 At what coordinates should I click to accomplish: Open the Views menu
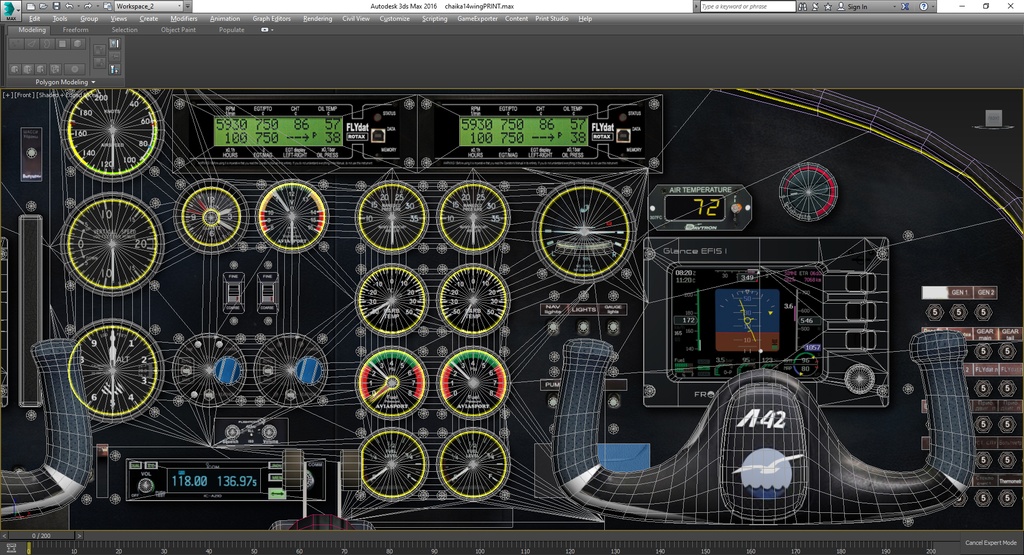(119, 19)
